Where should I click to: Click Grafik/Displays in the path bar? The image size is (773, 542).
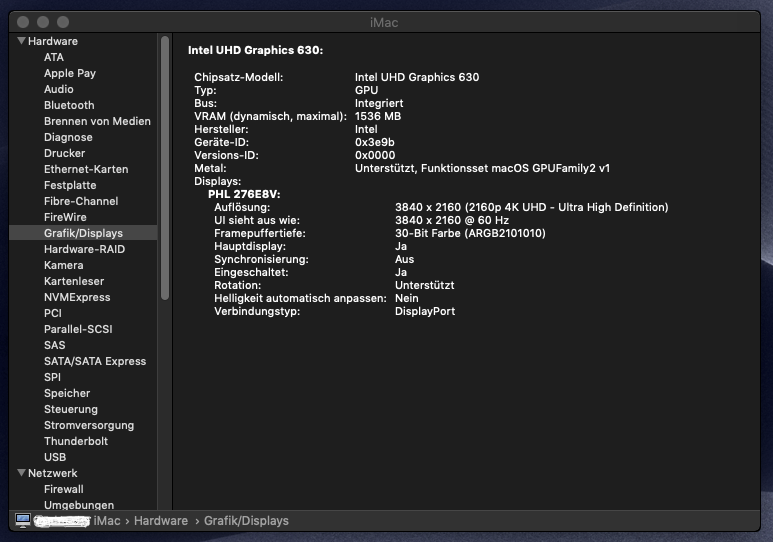246,521
